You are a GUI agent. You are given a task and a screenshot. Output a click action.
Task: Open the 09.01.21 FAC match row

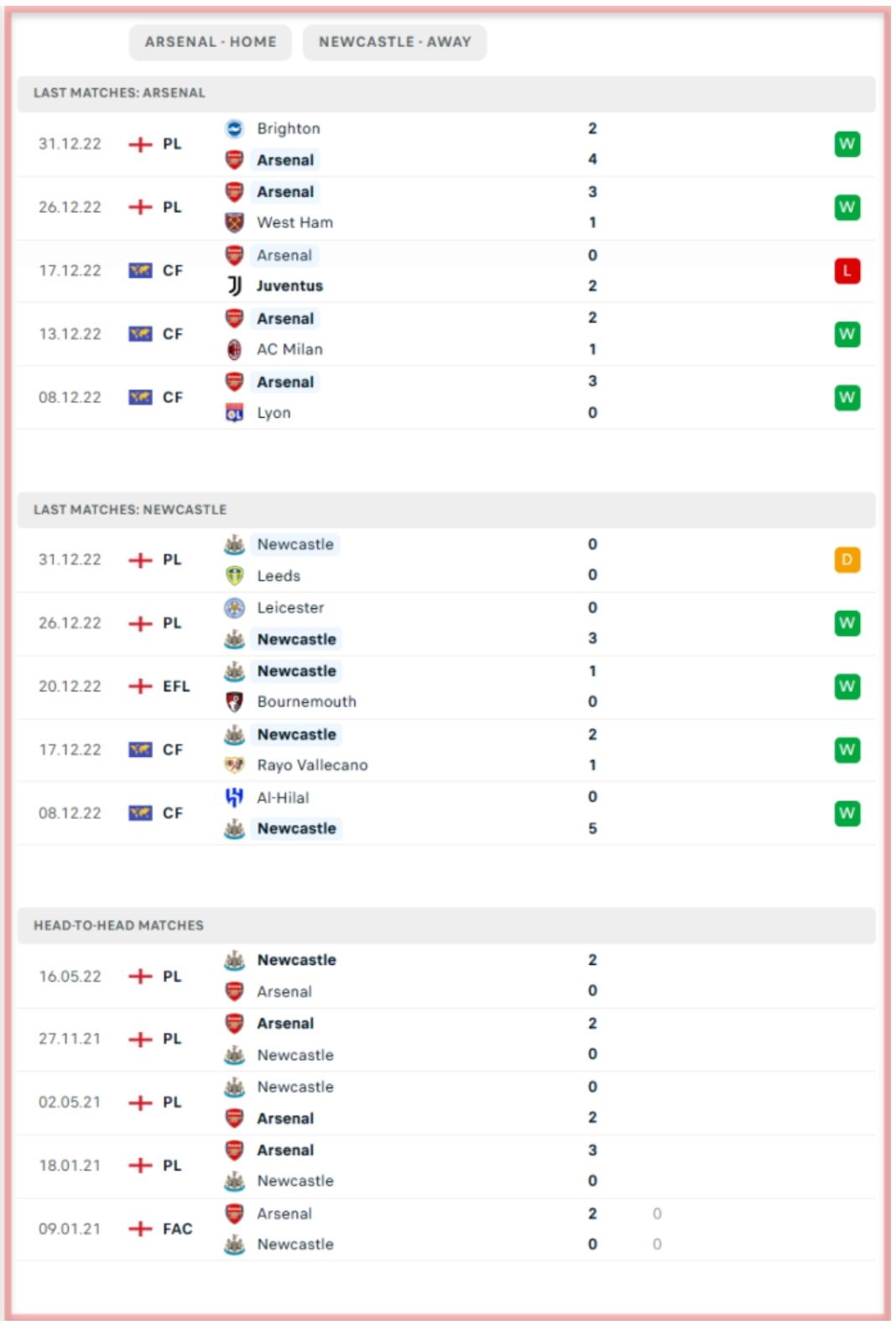pos(445,1229)
